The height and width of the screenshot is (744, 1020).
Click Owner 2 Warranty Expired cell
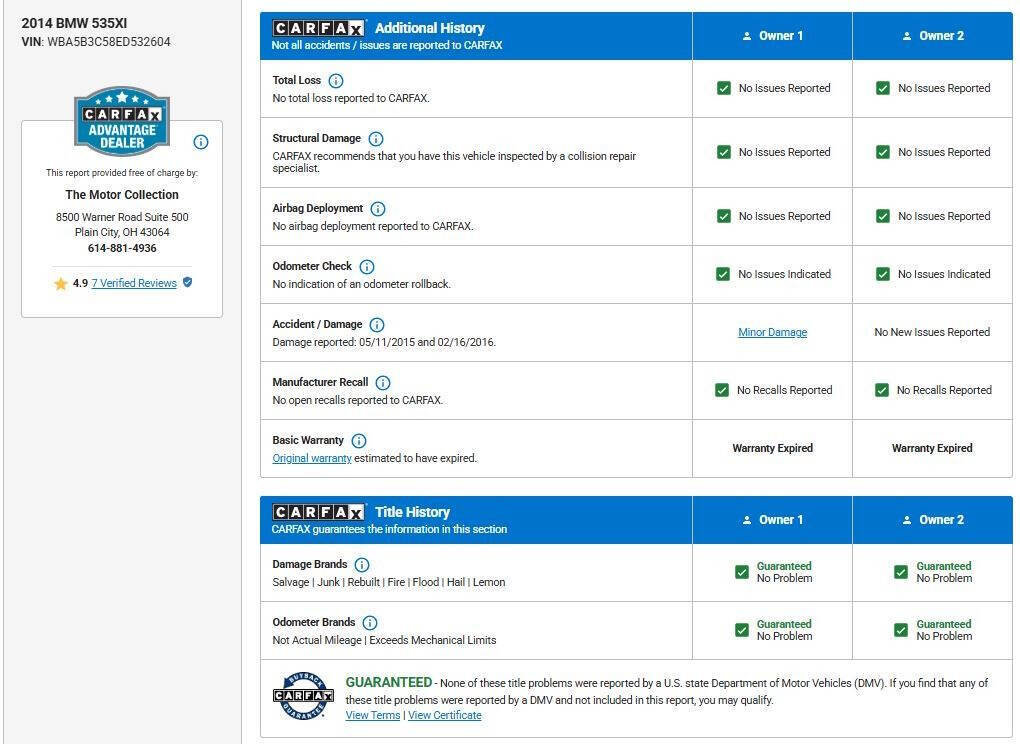[932, 448]
